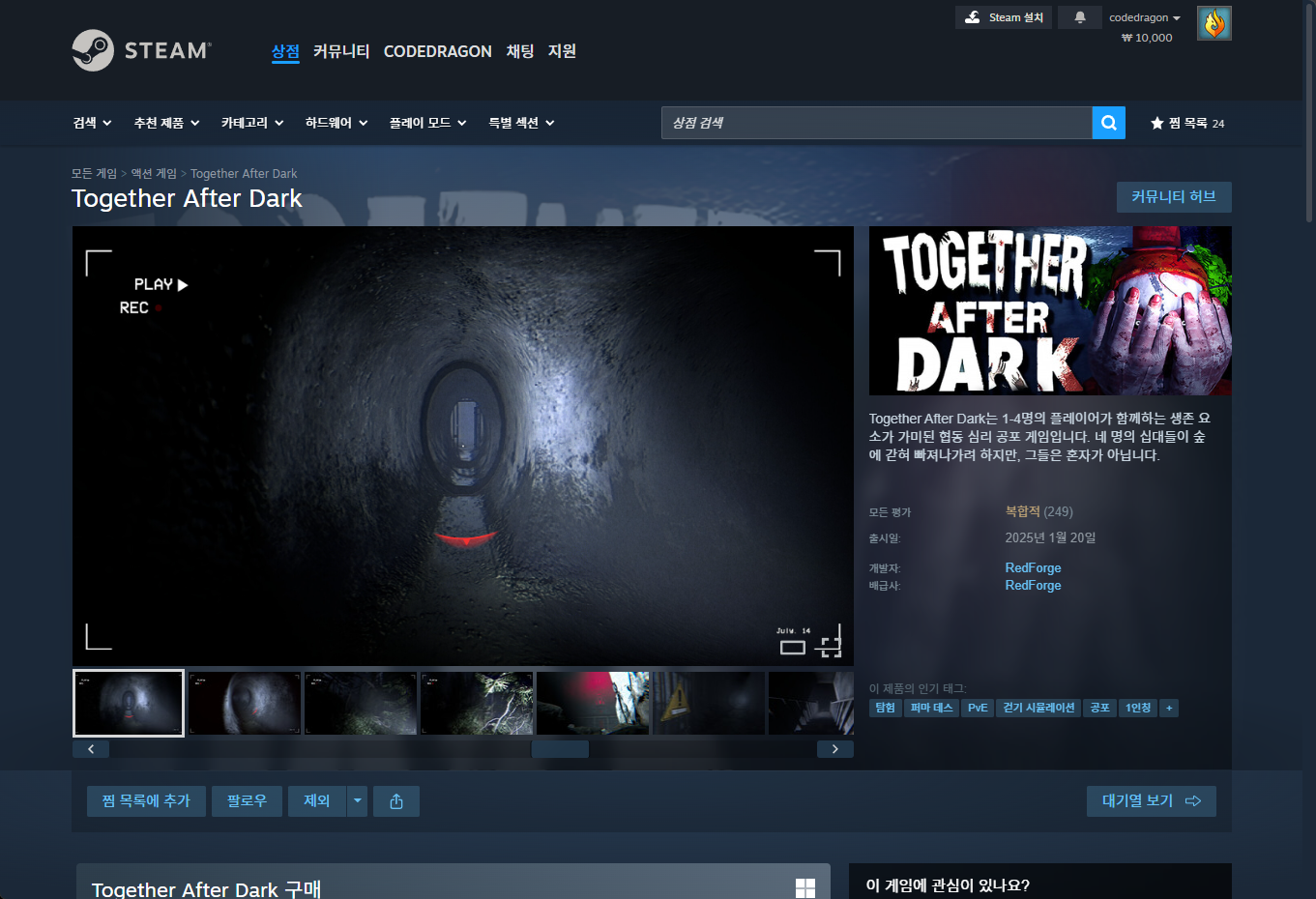Expand the 제외 options arrow

358,801
